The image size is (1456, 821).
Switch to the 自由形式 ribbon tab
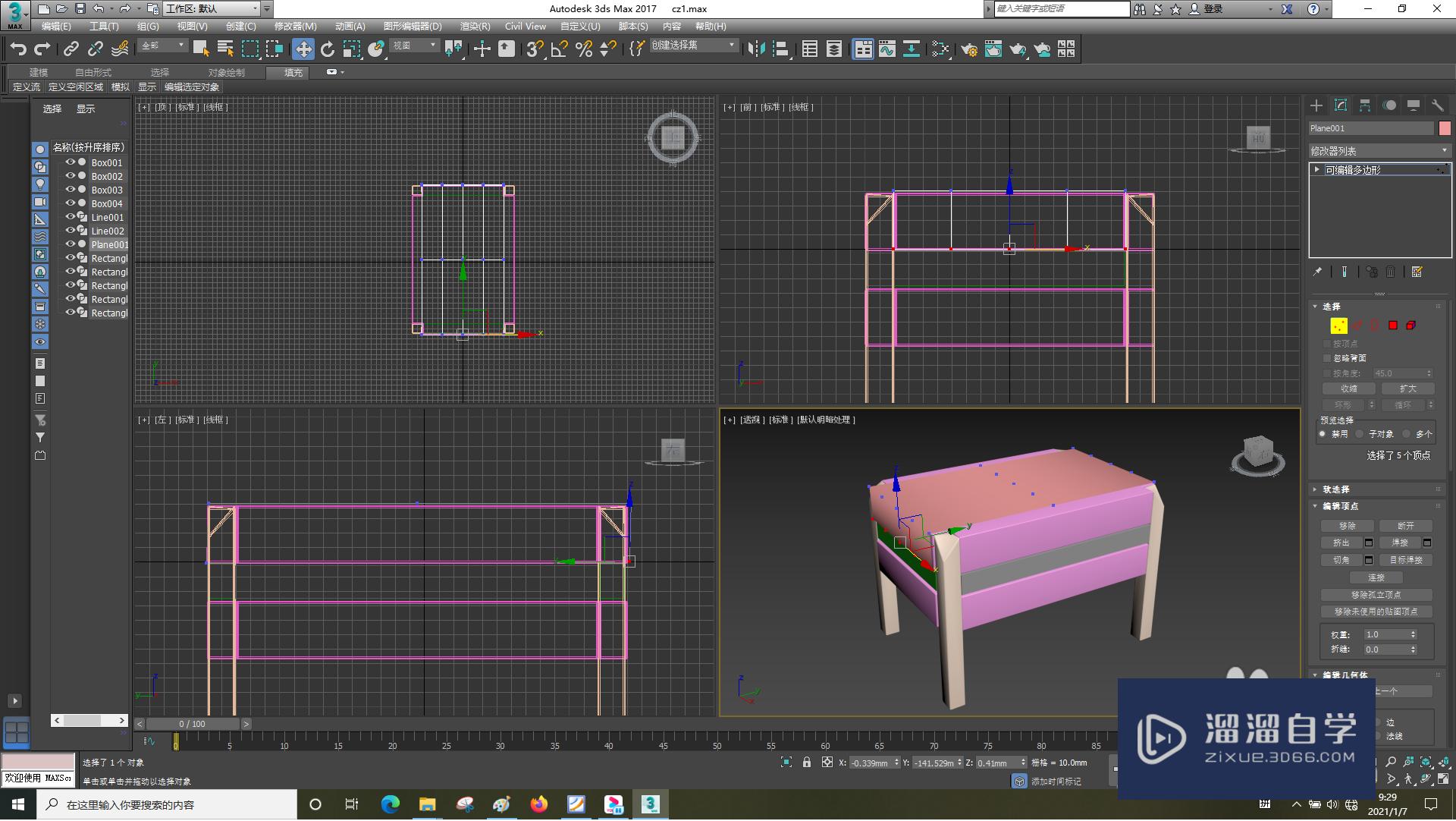(x=93, y=73)
